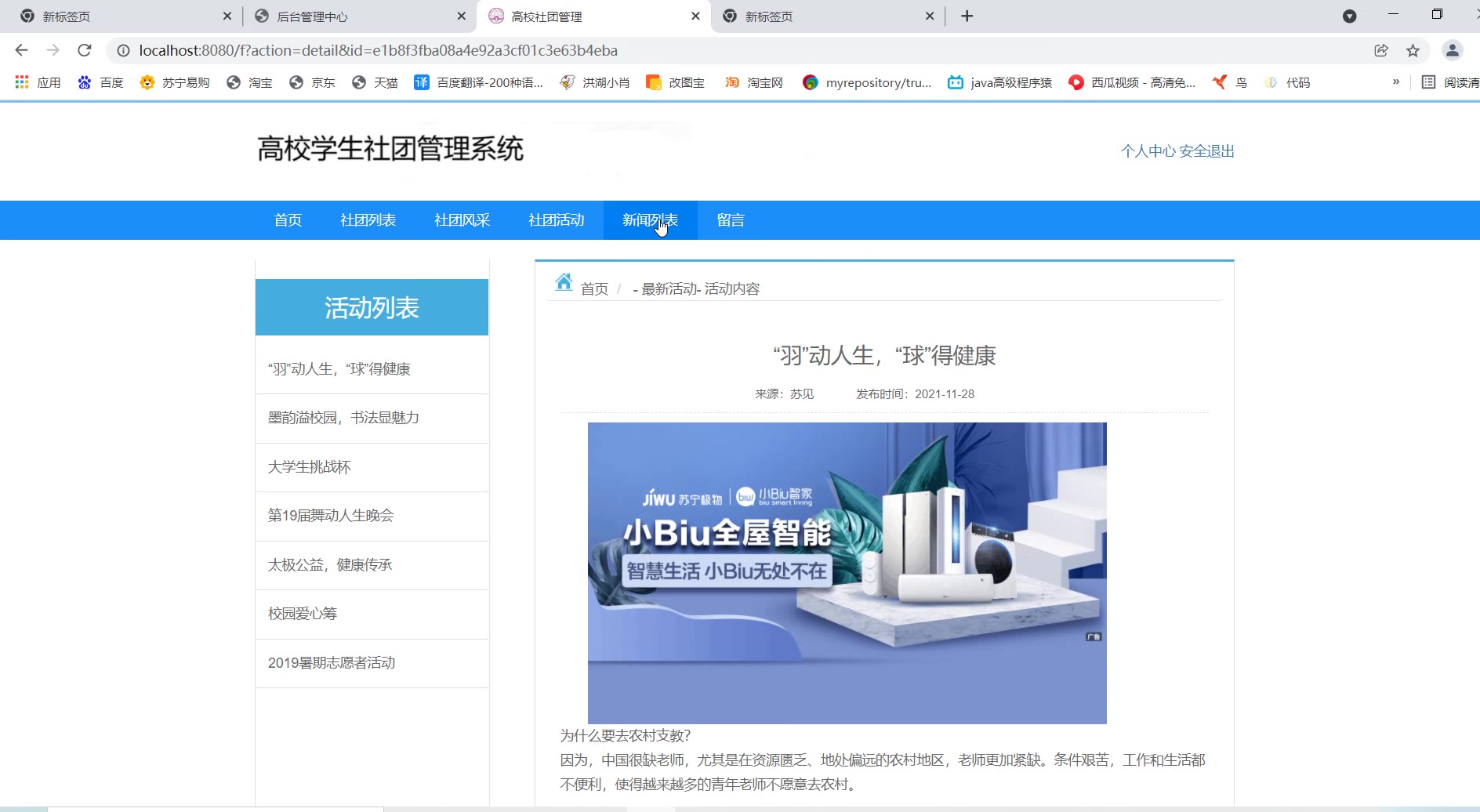1480x812 pixels.
Task: Open the reading list button
Action: (1450, 82)
